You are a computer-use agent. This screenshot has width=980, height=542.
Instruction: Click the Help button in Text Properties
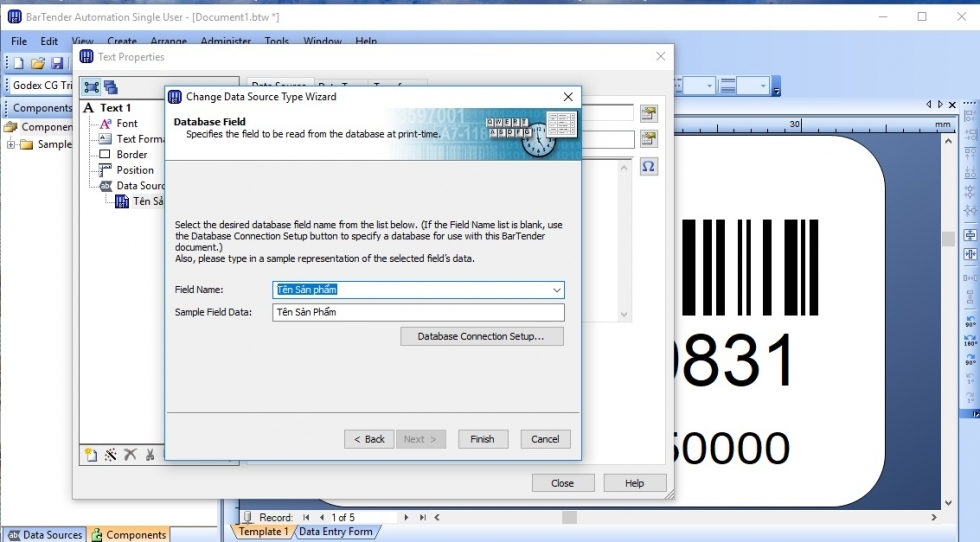coord(634,483)
